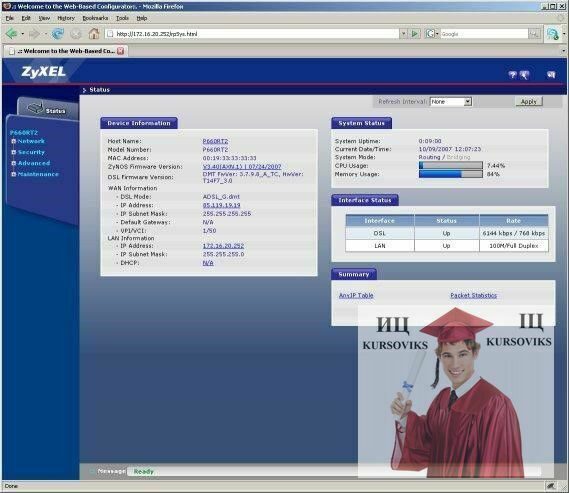
Task: Click the P660RT2 heading in sidebar
Action: click(24, 133)
